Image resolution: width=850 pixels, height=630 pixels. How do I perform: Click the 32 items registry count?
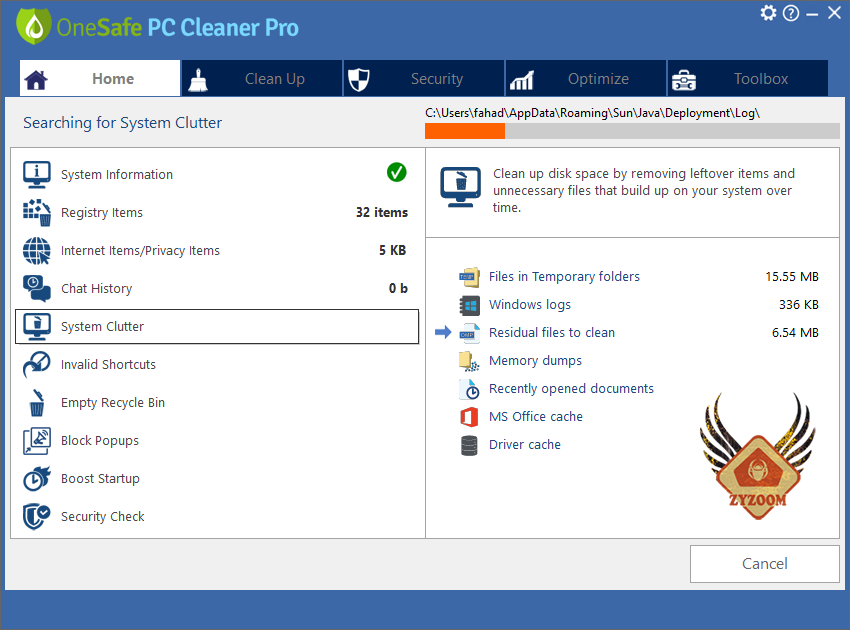382,213
